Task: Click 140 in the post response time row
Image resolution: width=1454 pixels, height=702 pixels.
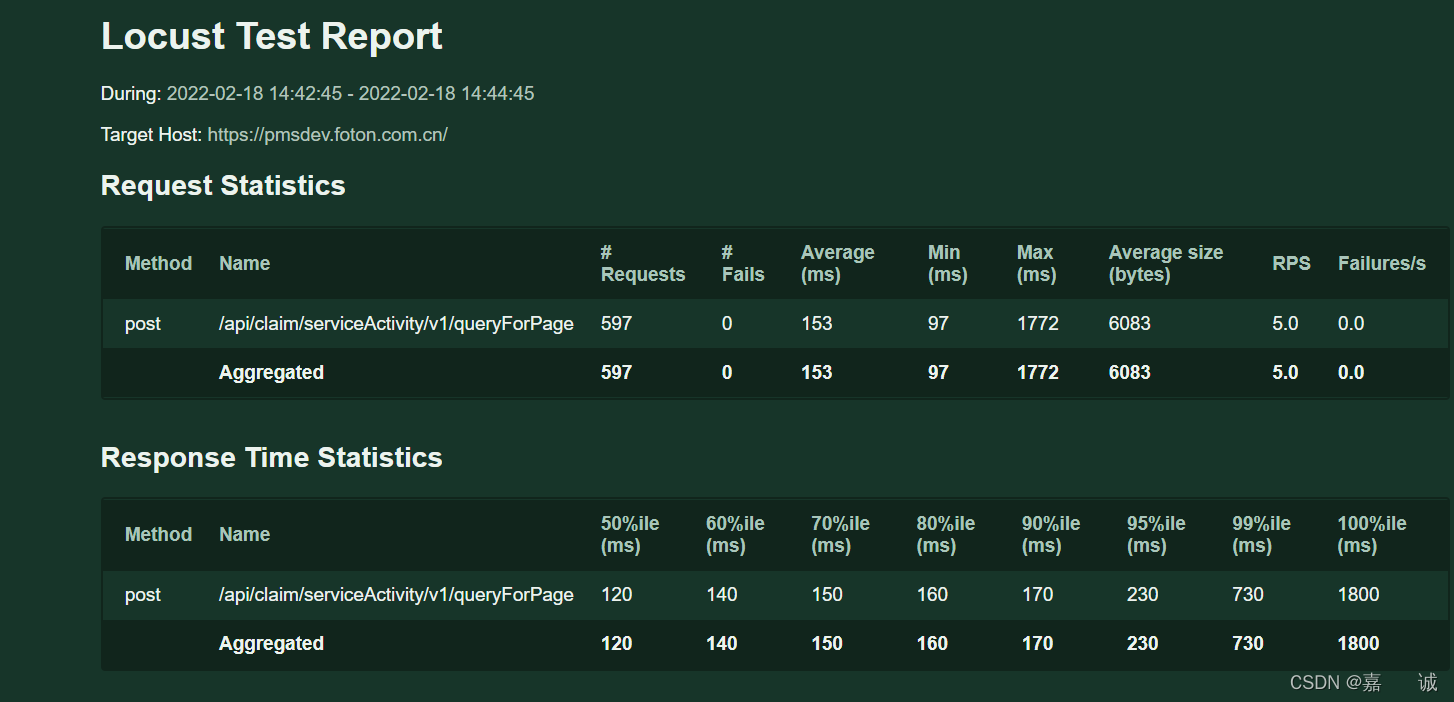Action: (x=722, y=595)
